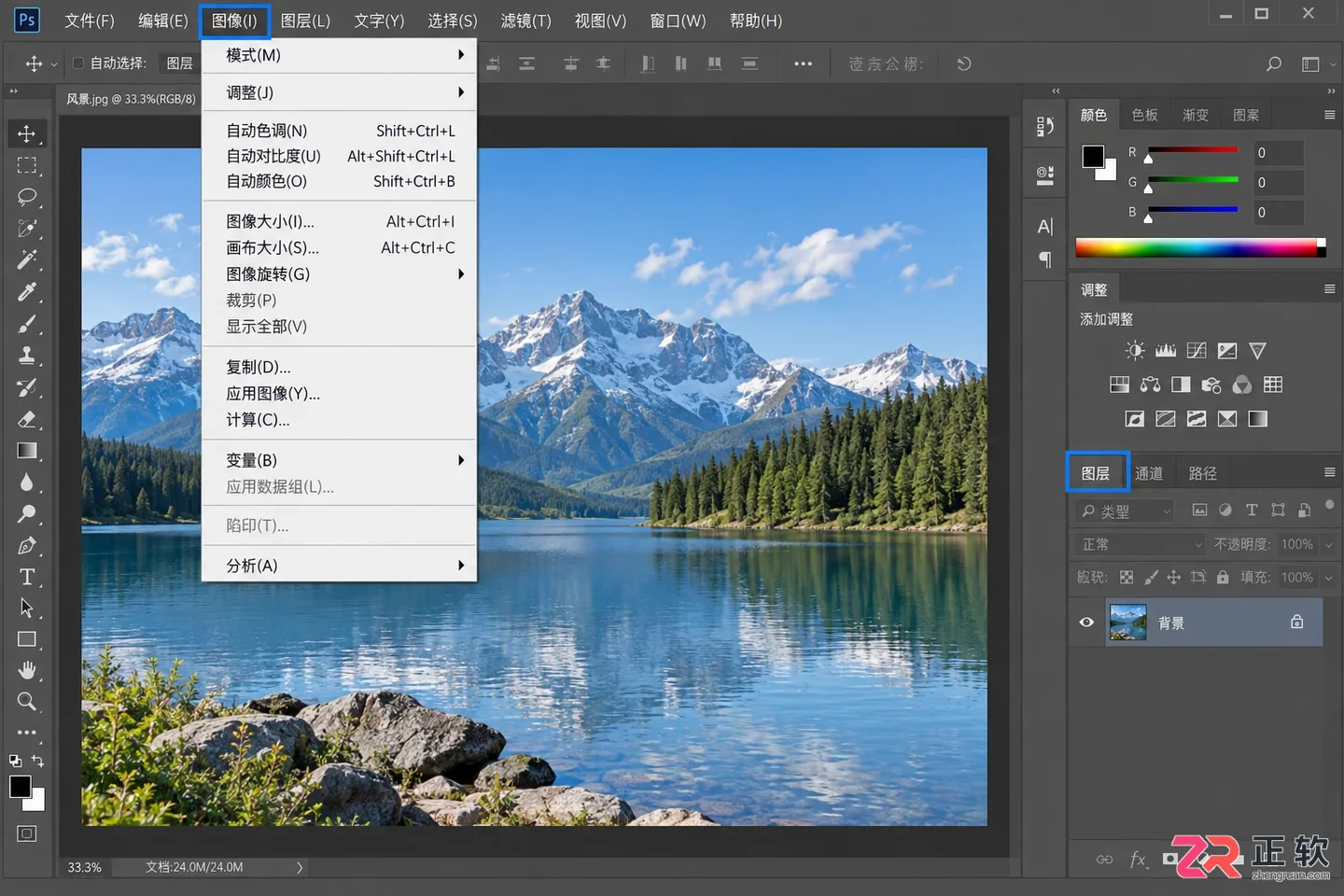Toggle lock image pixels (brush icon) in Layers

click(x=1151, y=578)
